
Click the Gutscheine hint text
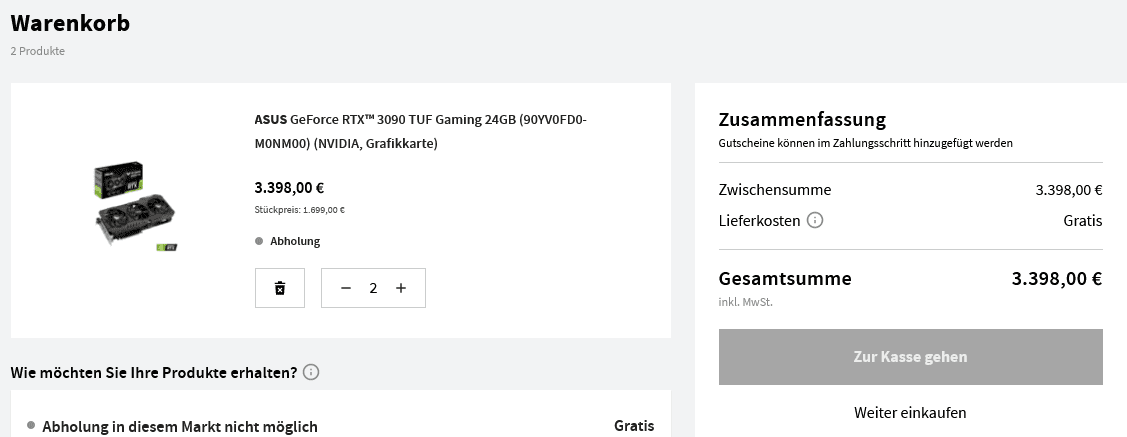(865, 143)
